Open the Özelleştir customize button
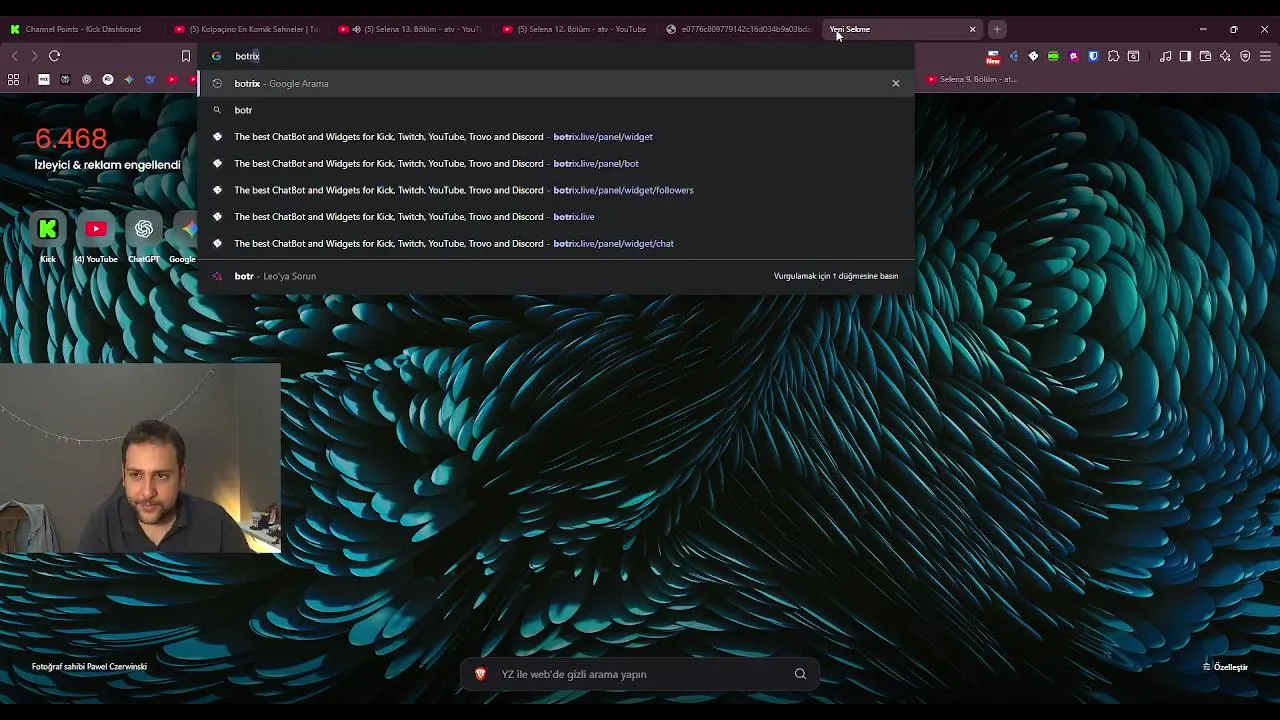Viewport: 1280px width, 720px height. tap(1226, 667)
